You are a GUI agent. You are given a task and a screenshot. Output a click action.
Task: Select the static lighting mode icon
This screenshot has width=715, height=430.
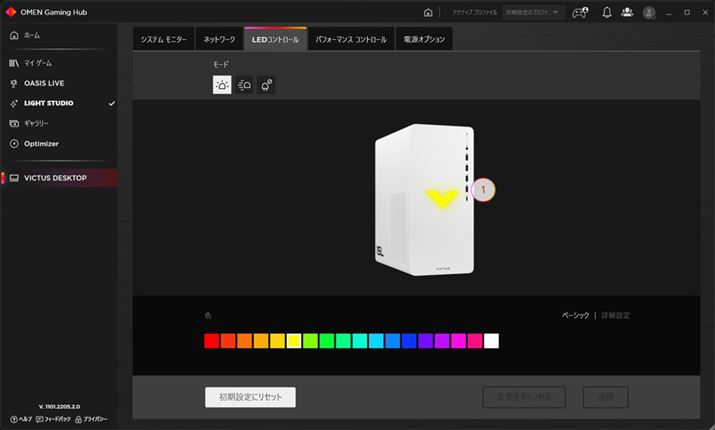tap(222, 86)
